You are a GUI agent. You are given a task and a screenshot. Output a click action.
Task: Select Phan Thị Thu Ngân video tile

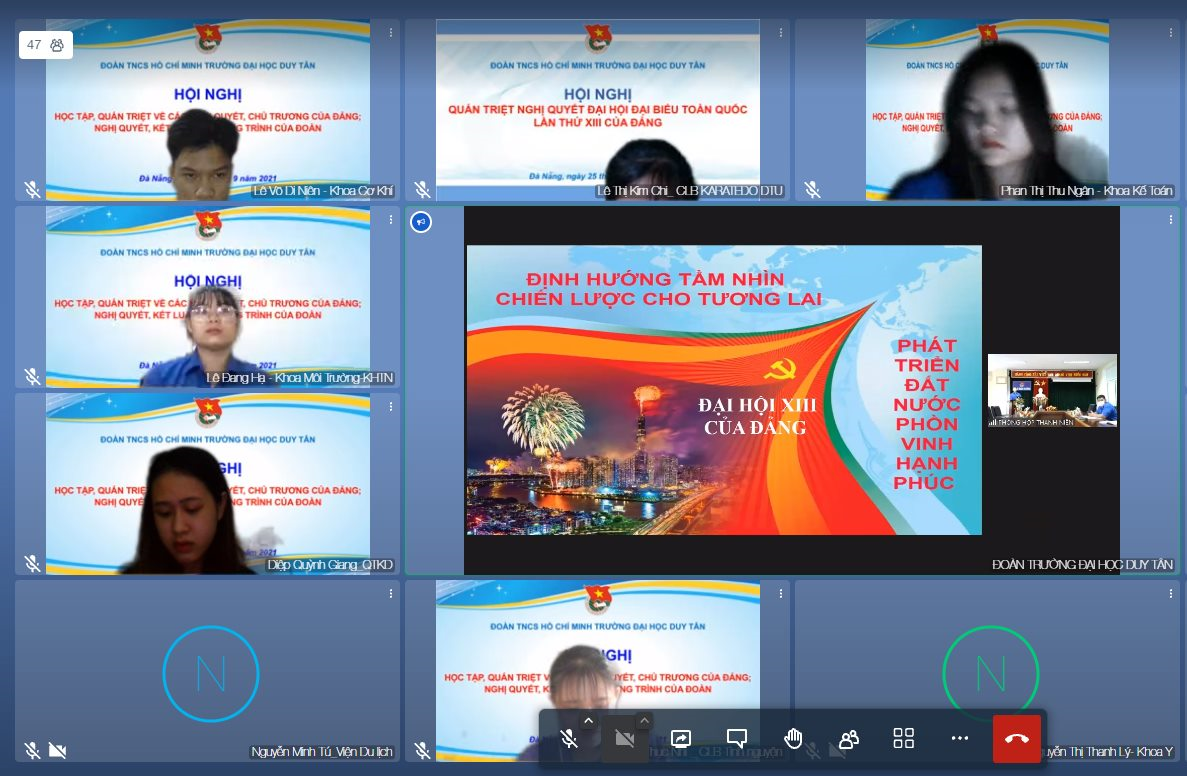coord(987,110)
